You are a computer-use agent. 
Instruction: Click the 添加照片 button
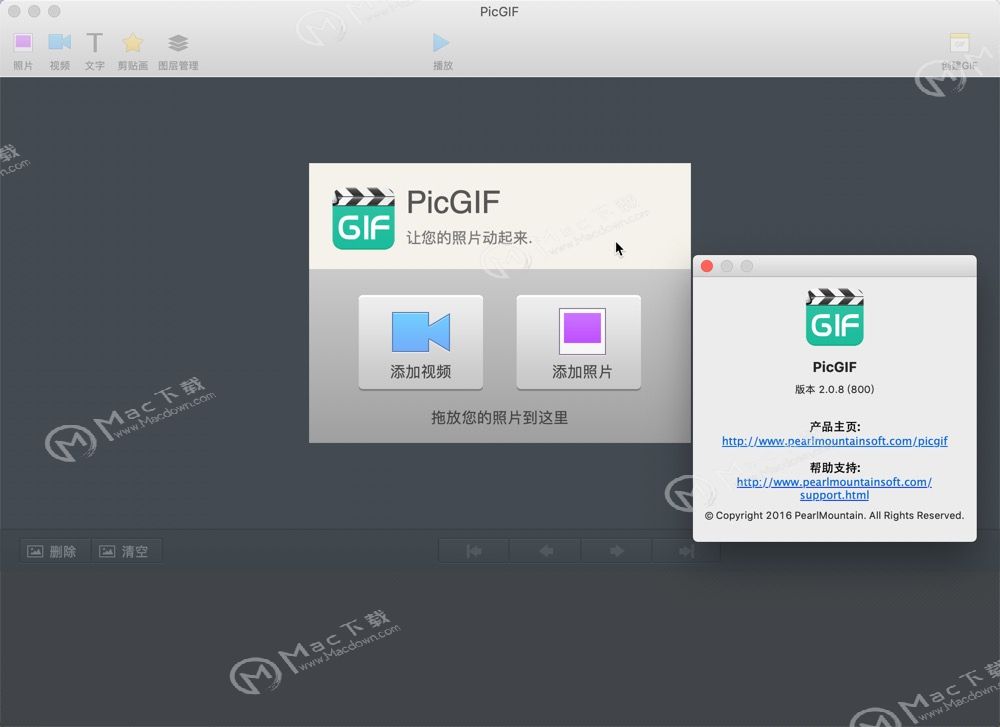[578, 342]
